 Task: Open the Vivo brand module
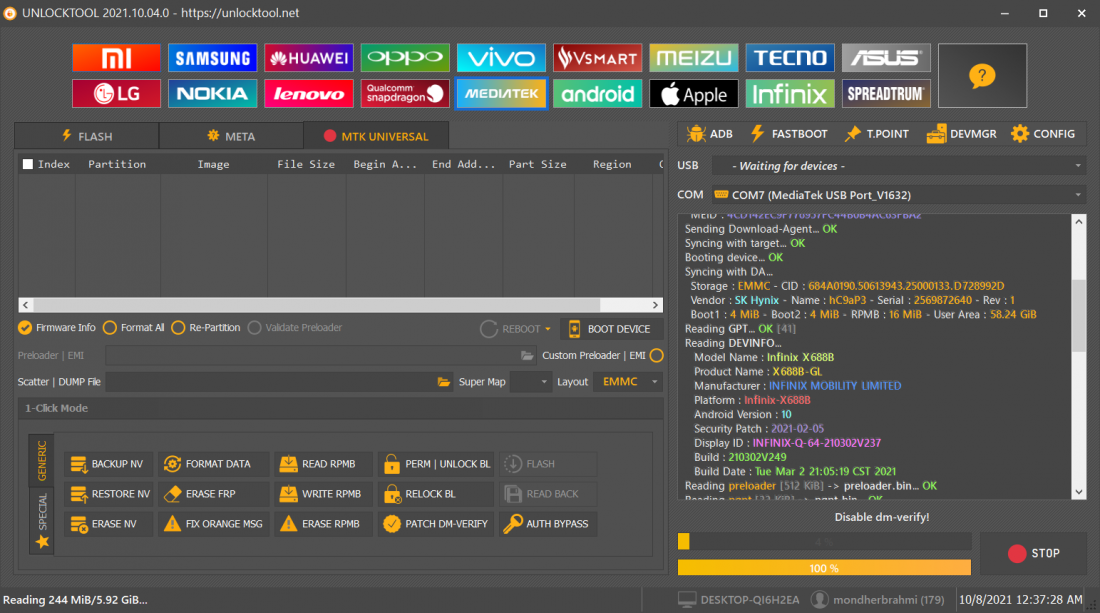[501, 58]
